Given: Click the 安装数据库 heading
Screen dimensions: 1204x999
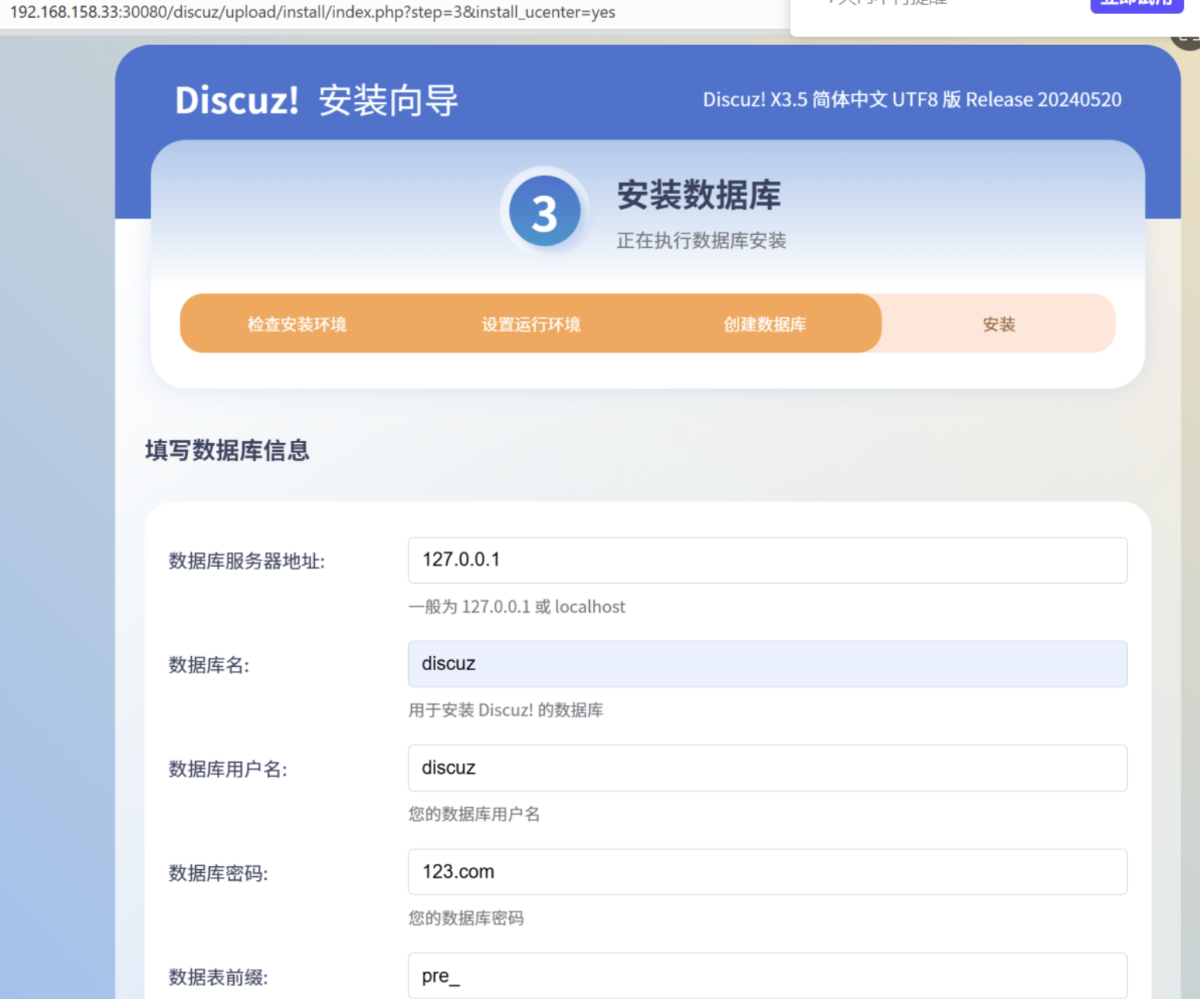Looking at the screenshot, I should 699,194.
